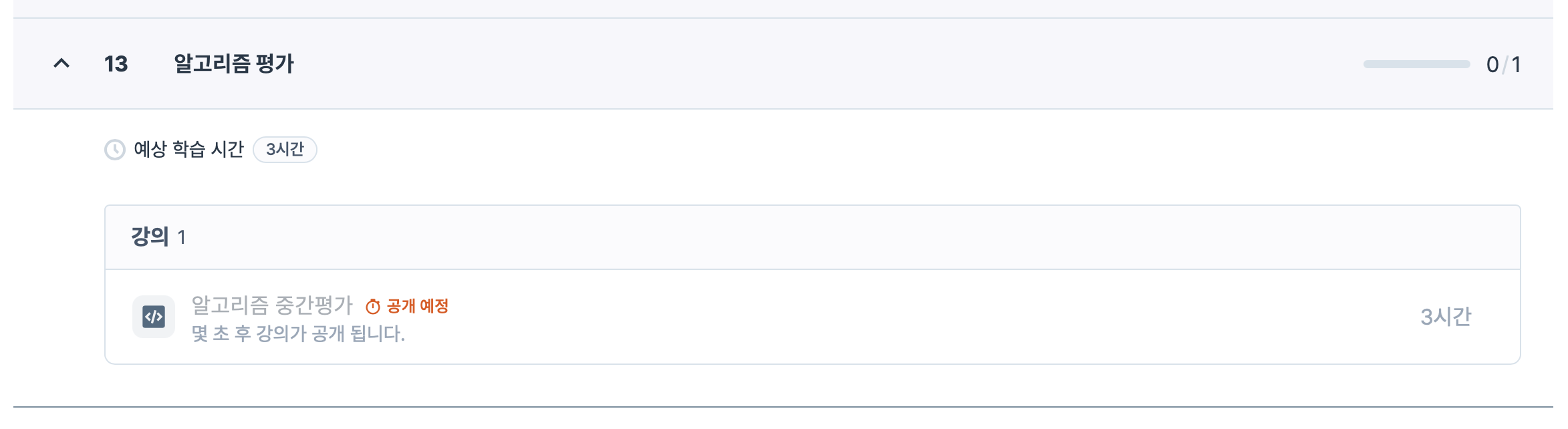This screenshot has height=429, width=1568.
Task: Click the 강의 heading text
Action: tap(150, 237)
